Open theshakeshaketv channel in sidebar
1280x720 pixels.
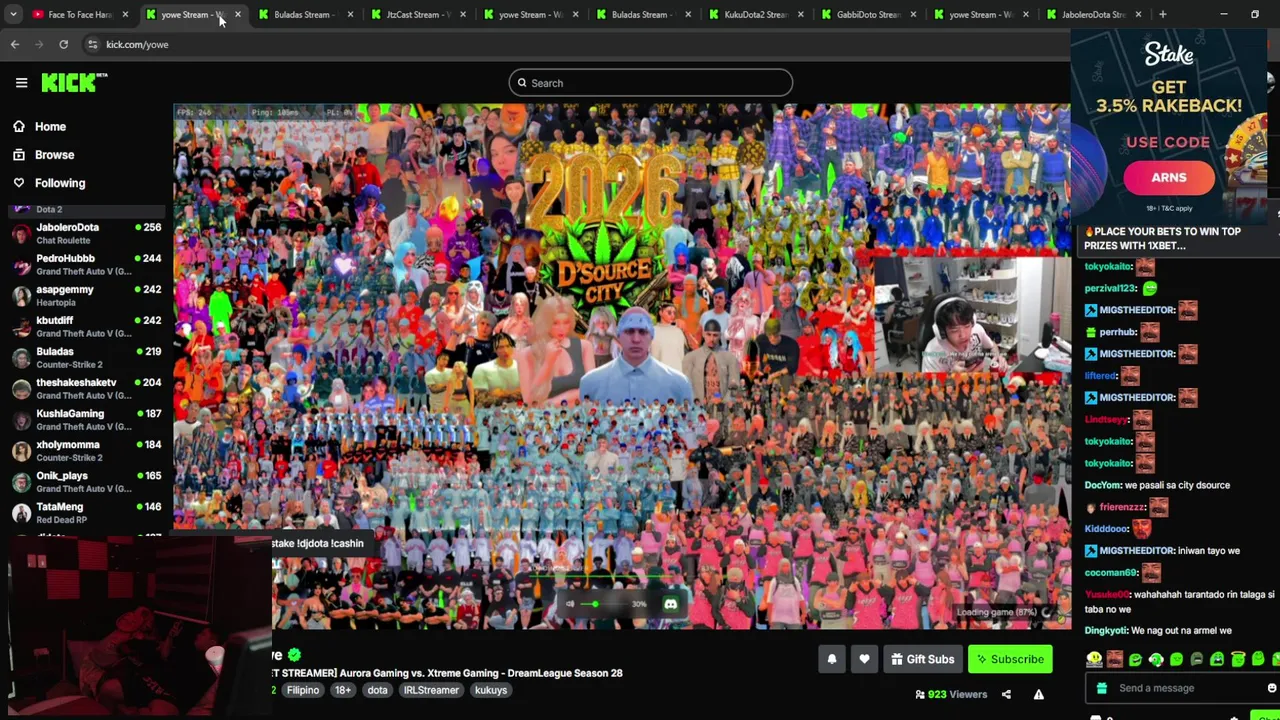(x=86, y=388)
